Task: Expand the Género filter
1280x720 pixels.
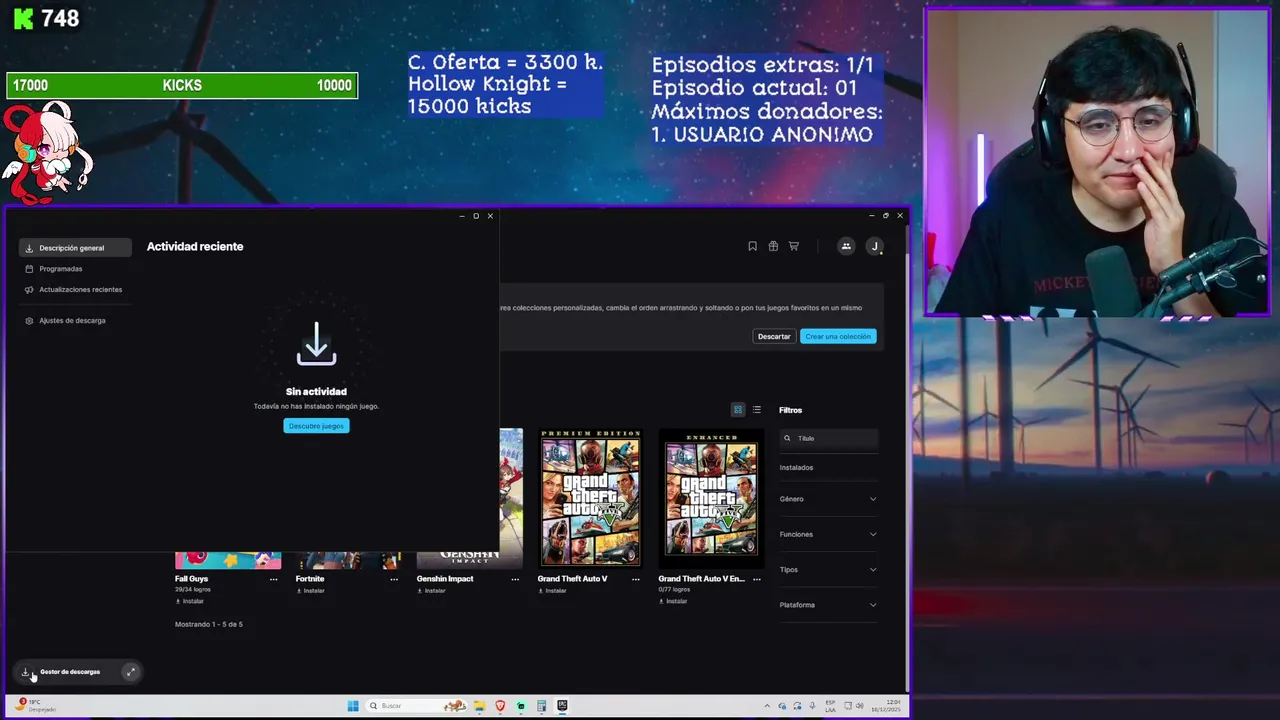Action: pos(828,499)
